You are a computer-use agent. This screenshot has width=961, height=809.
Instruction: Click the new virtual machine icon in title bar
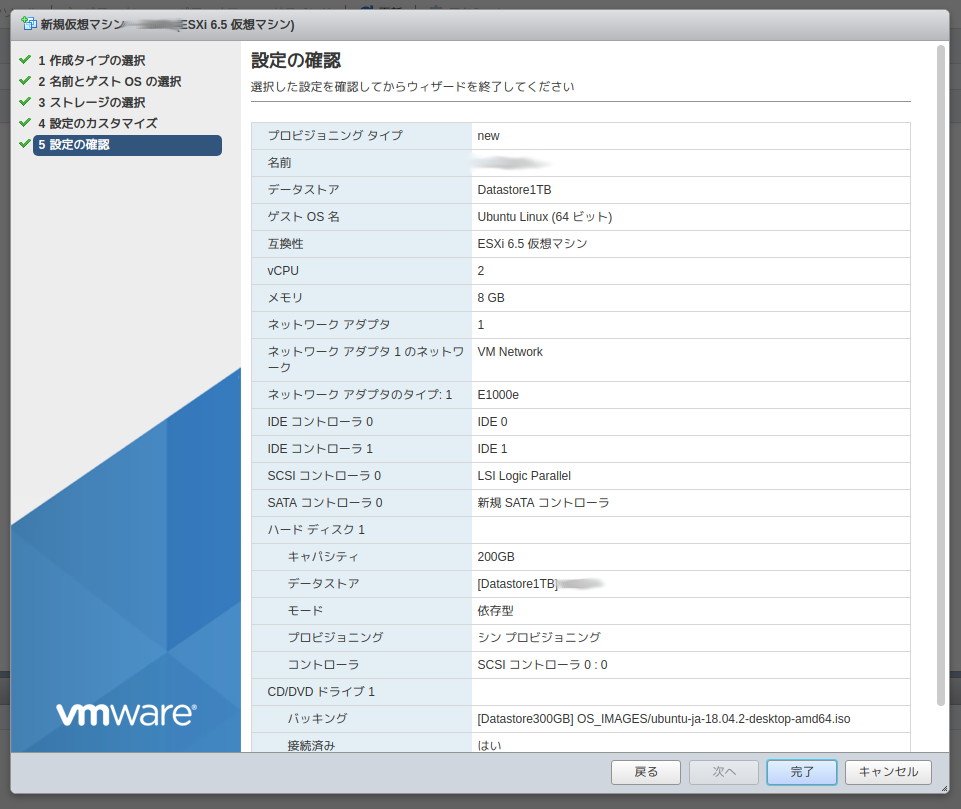[29, 24]
